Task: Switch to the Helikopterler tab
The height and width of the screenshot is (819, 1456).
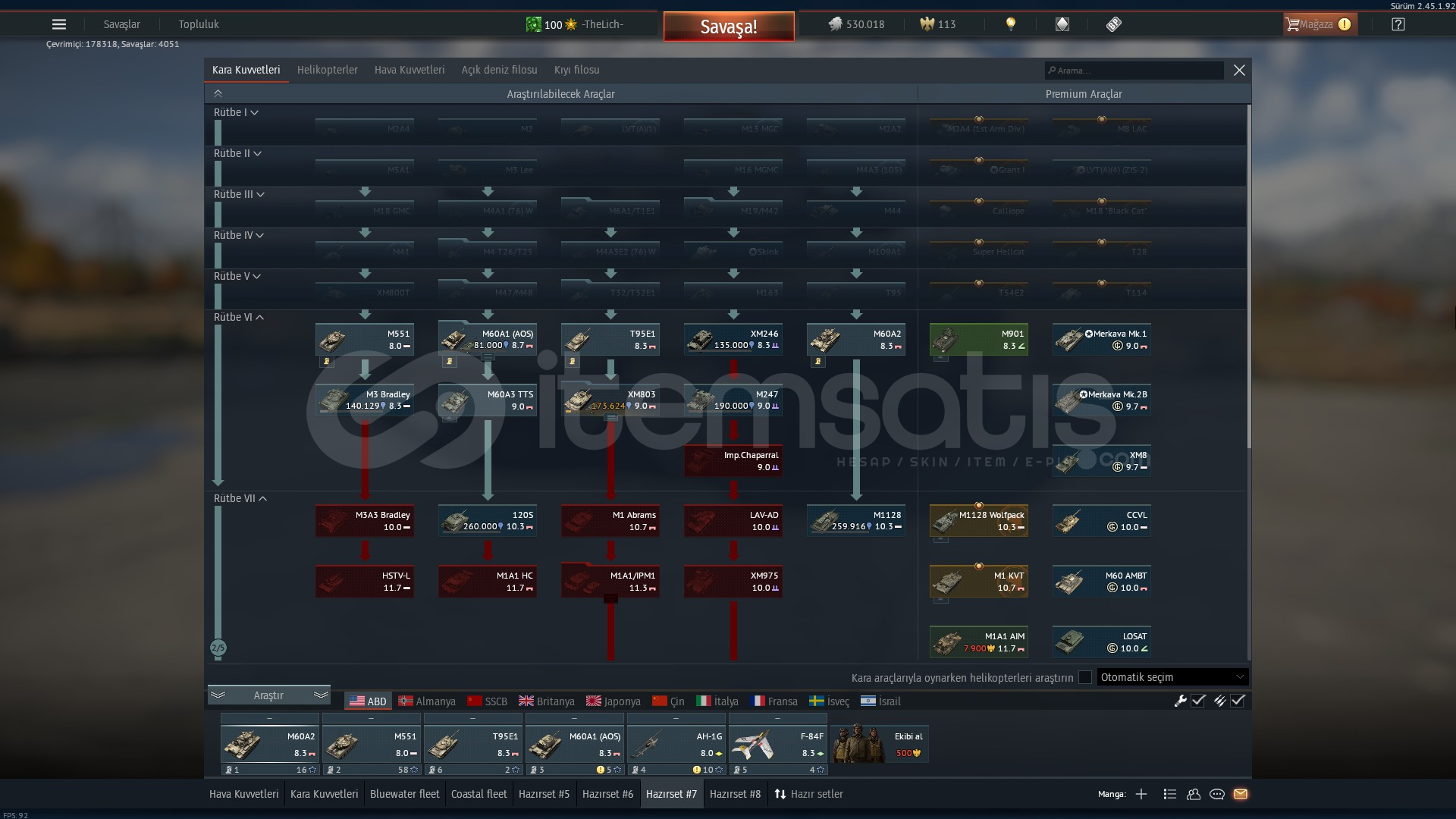Action: pyautogui.click(x=328, y=70)
